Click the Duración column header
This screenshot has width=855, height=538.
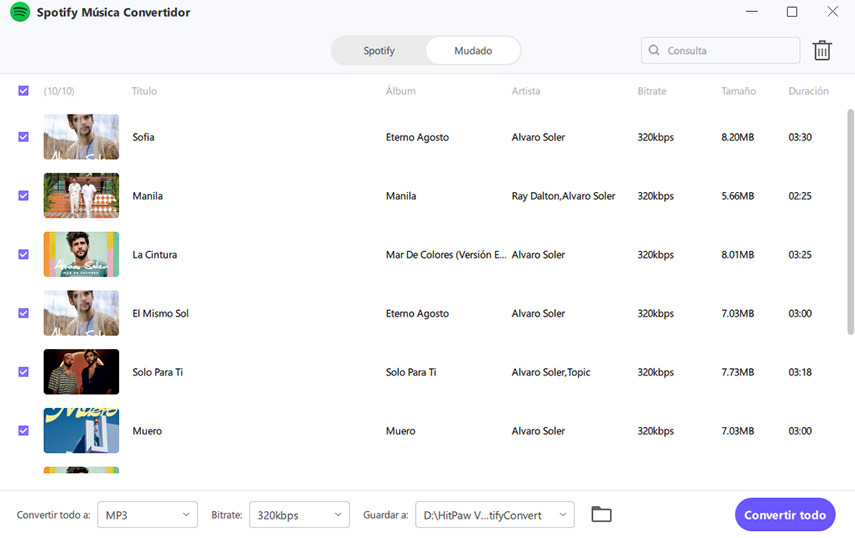(x=808, y=91)
